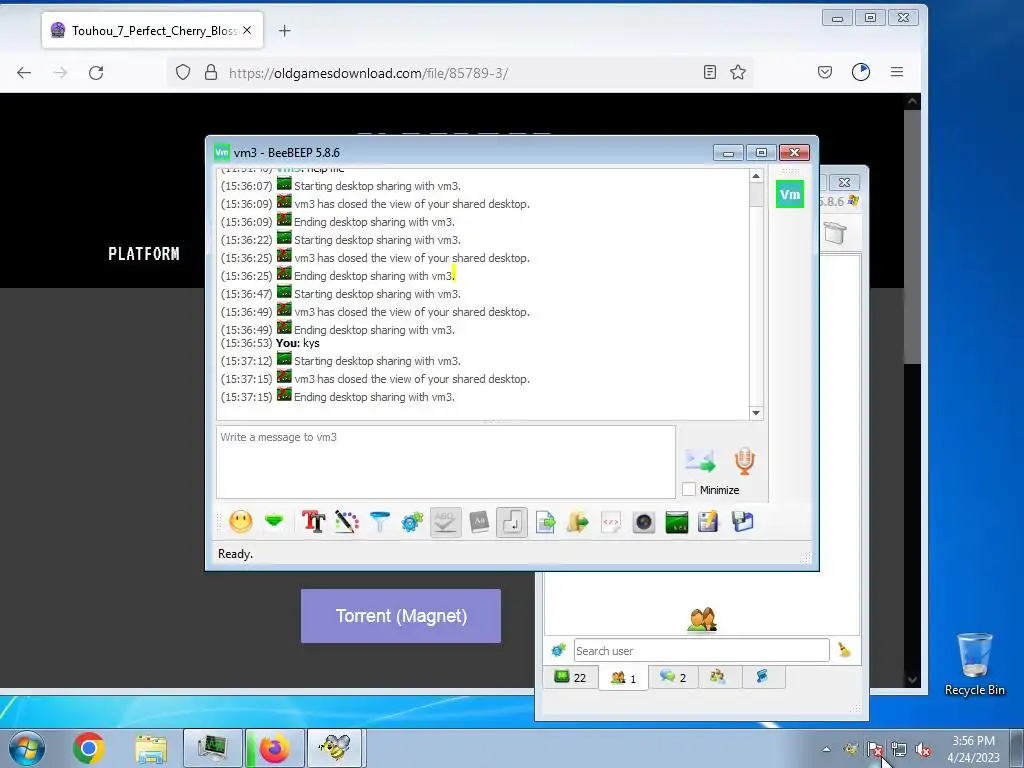Viewport: 1024px width, 768px height.
Task: Click the BeeBEEP bee taskbar icon
Action: pos(335,748)
